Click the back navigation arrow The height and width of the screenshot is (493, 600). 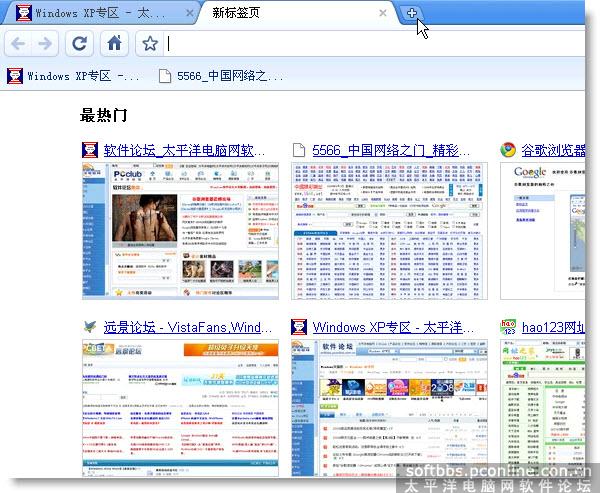click(x=18, y=43)
